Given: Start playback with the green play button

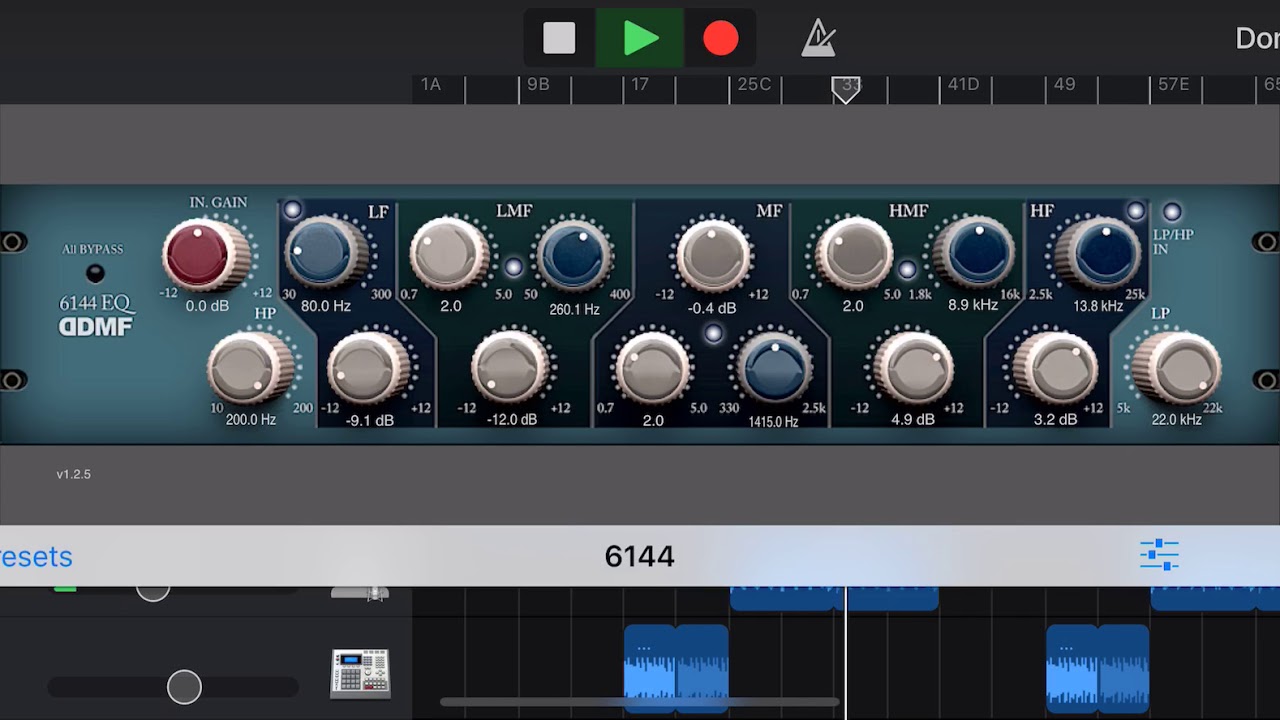Looking at the screenshot, I should pyautogui.click(x=640, y=39).
